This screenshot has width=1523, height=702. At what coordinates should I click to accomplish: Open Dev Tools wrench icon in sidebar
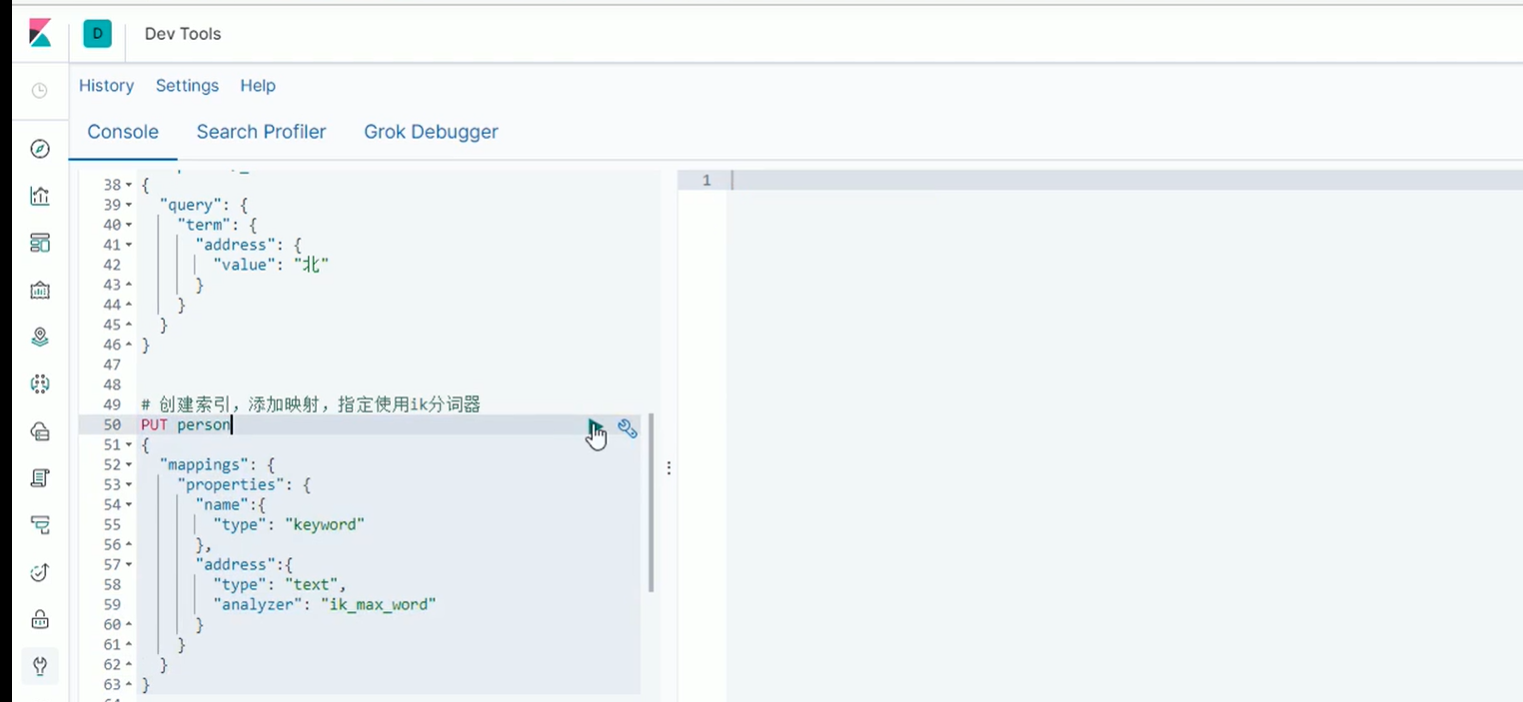click(x=40, y=666)
